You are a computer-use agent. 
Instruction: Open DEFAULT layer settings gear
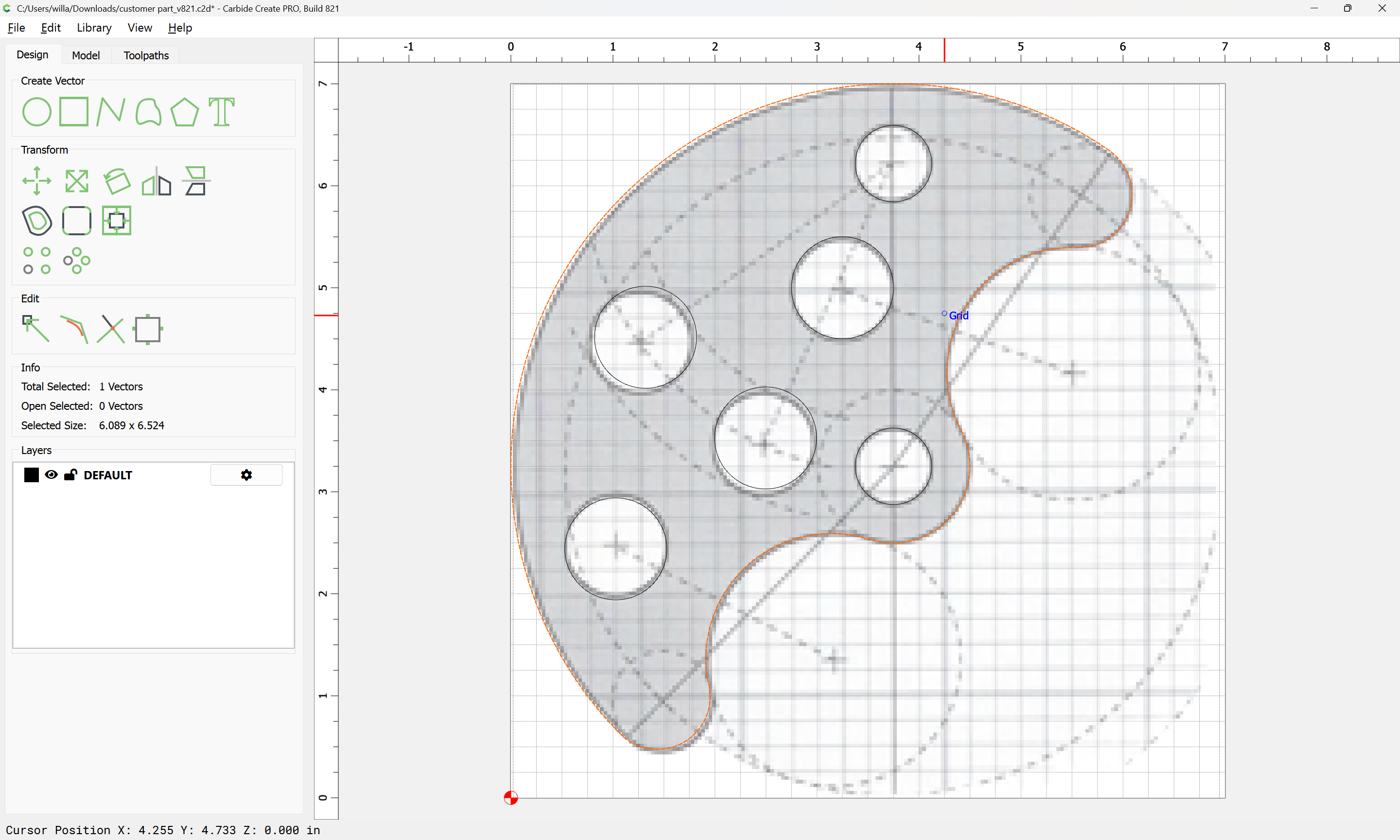tap(246, 475)
